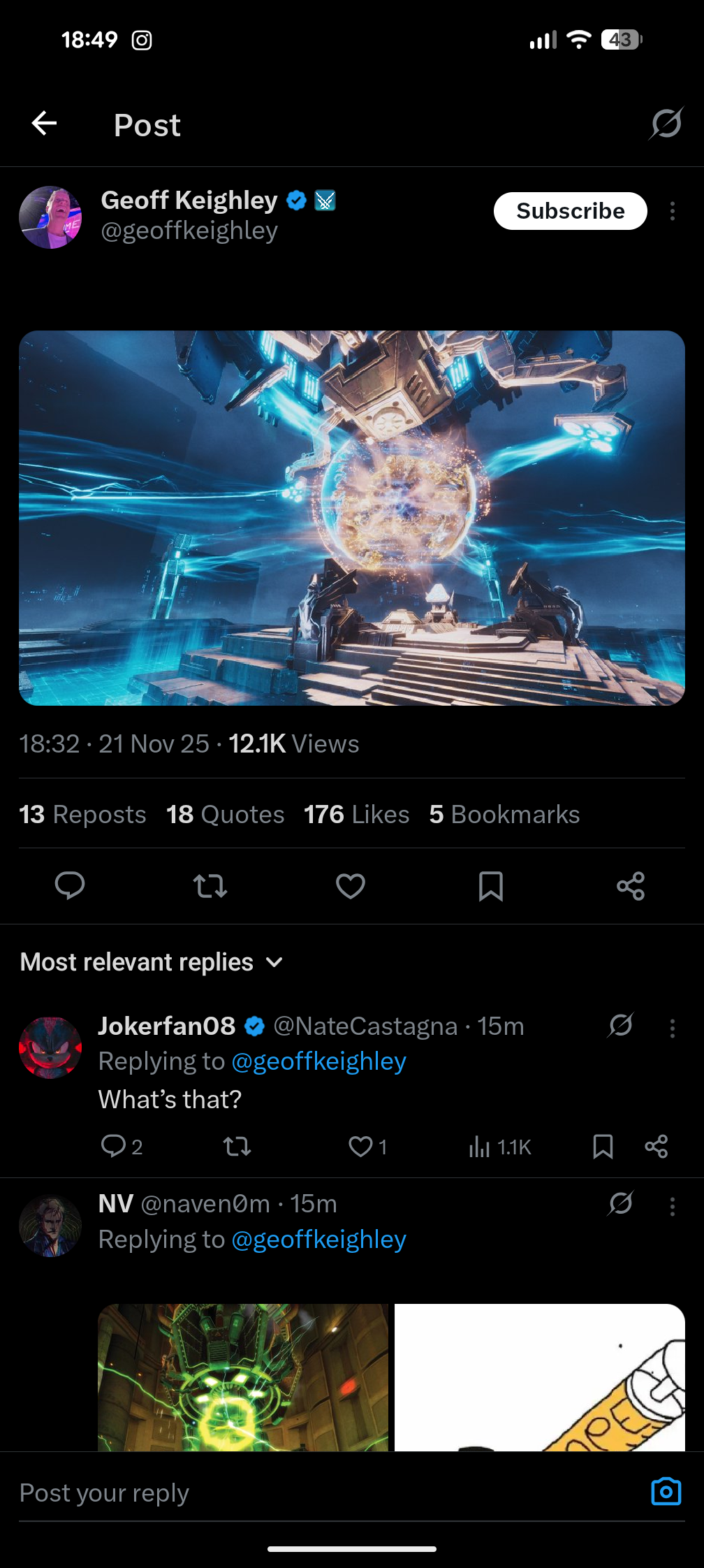
Task: Tap the back arrow icon
Action: [x=44, y=124]
